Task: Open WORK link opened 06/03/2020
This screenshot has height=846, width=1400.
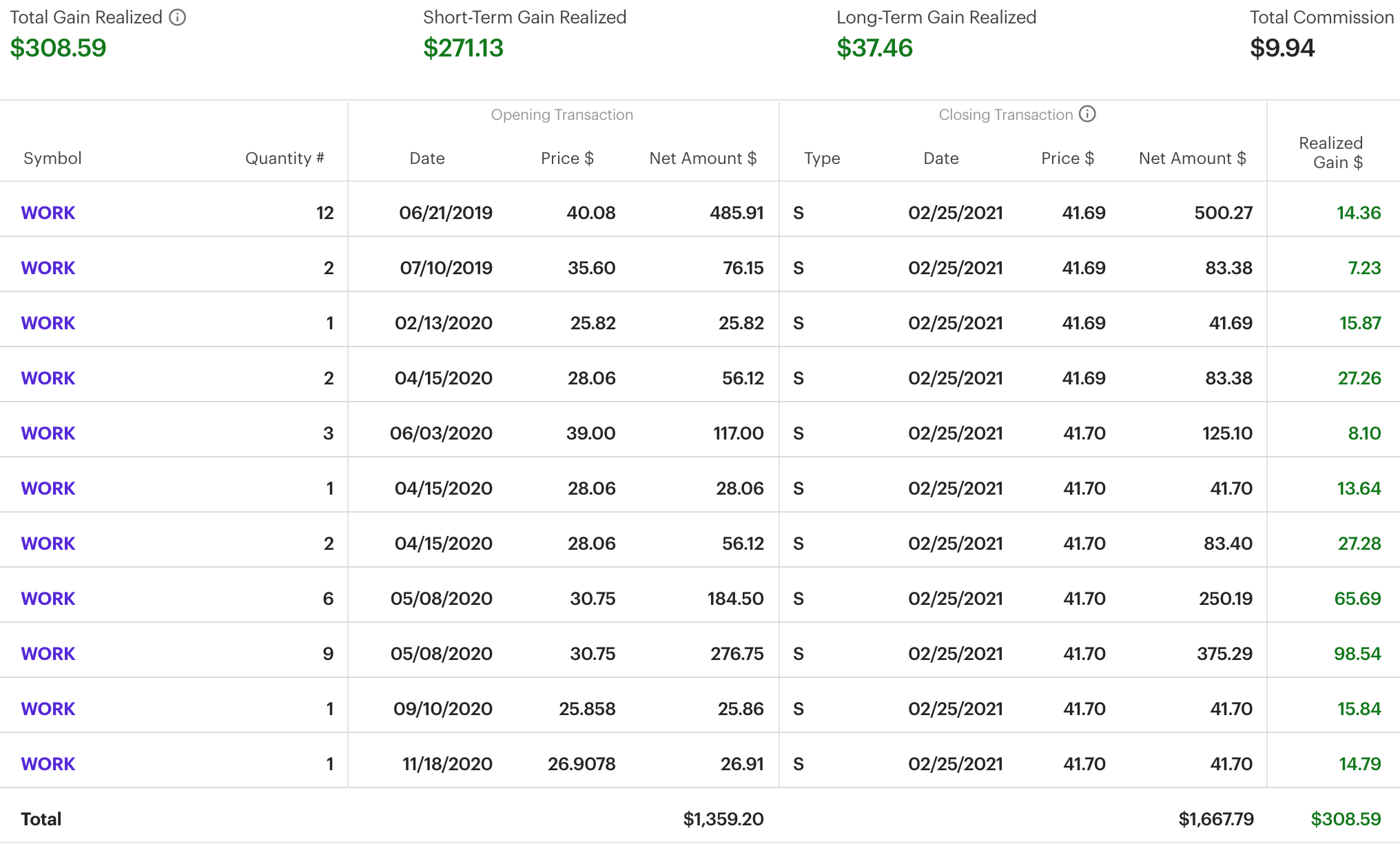Action: (x=48, y=433)
